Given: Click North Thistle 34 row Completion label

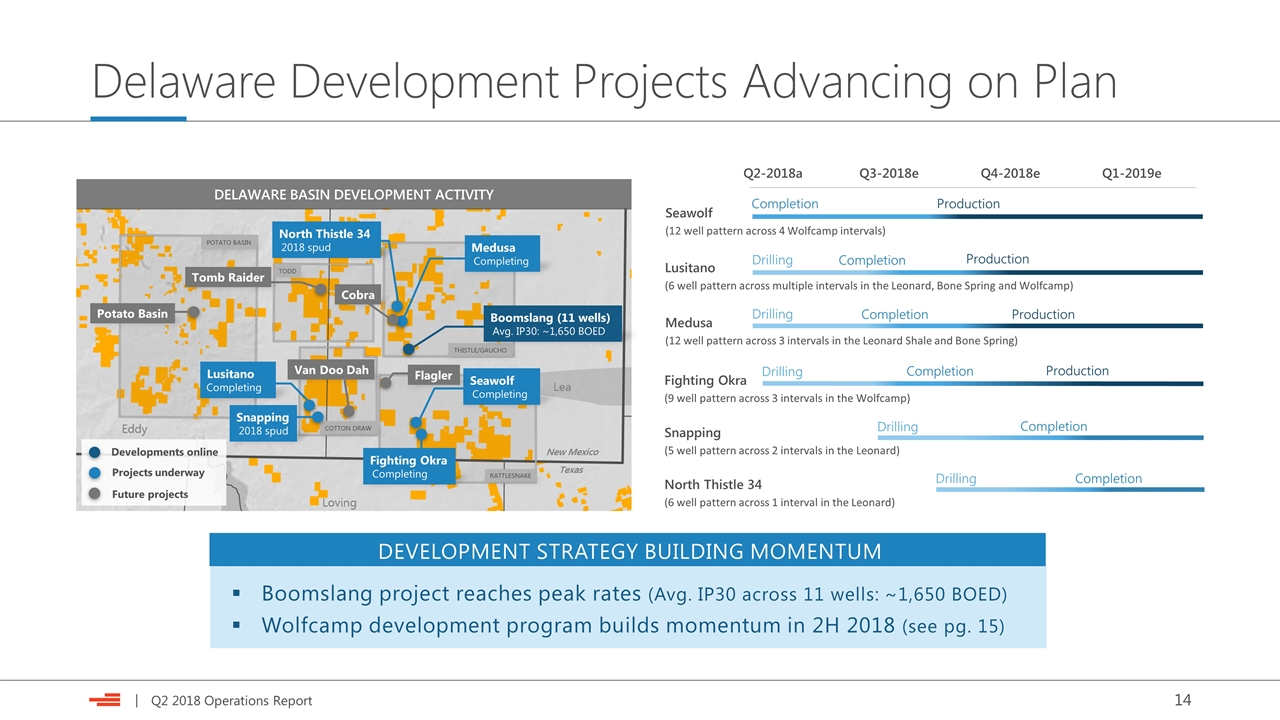Looking at the screenshot, I should pyautogui.click(x=1108, y=479).
